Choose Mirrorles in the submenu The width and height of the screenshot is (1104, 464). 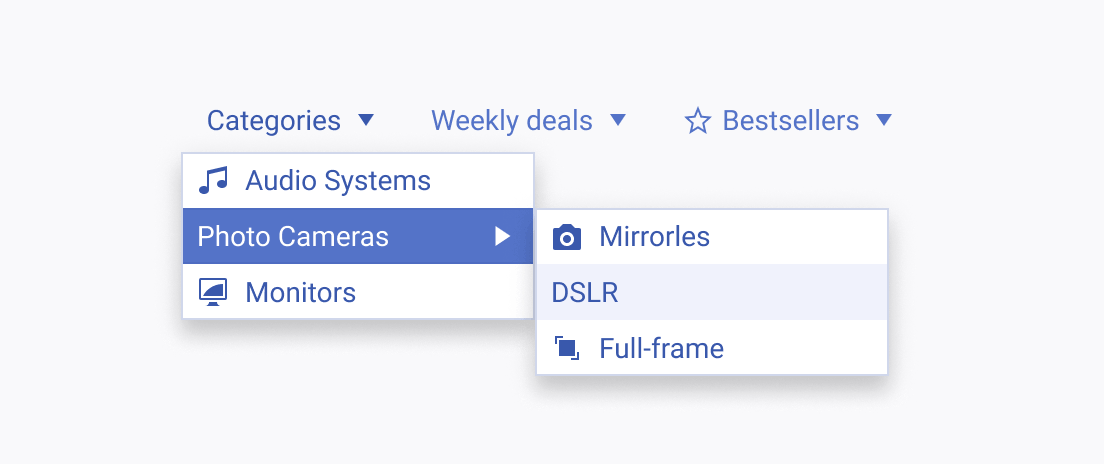point(712,237)
